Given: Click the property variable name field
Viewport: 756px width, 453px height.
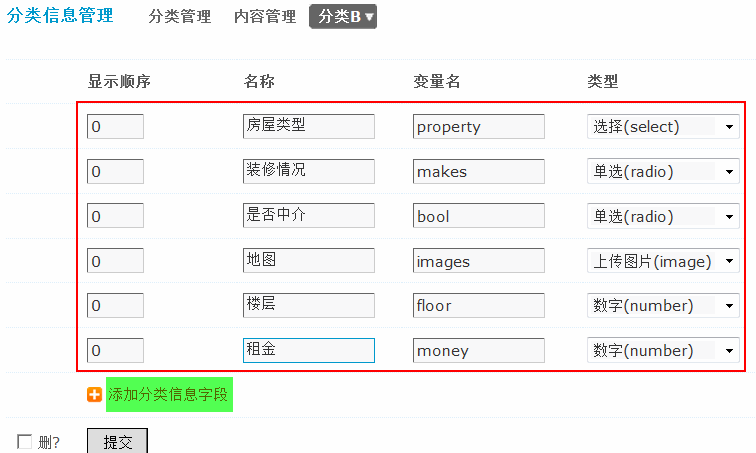Looking at the screenshot, I should point(479,127).
